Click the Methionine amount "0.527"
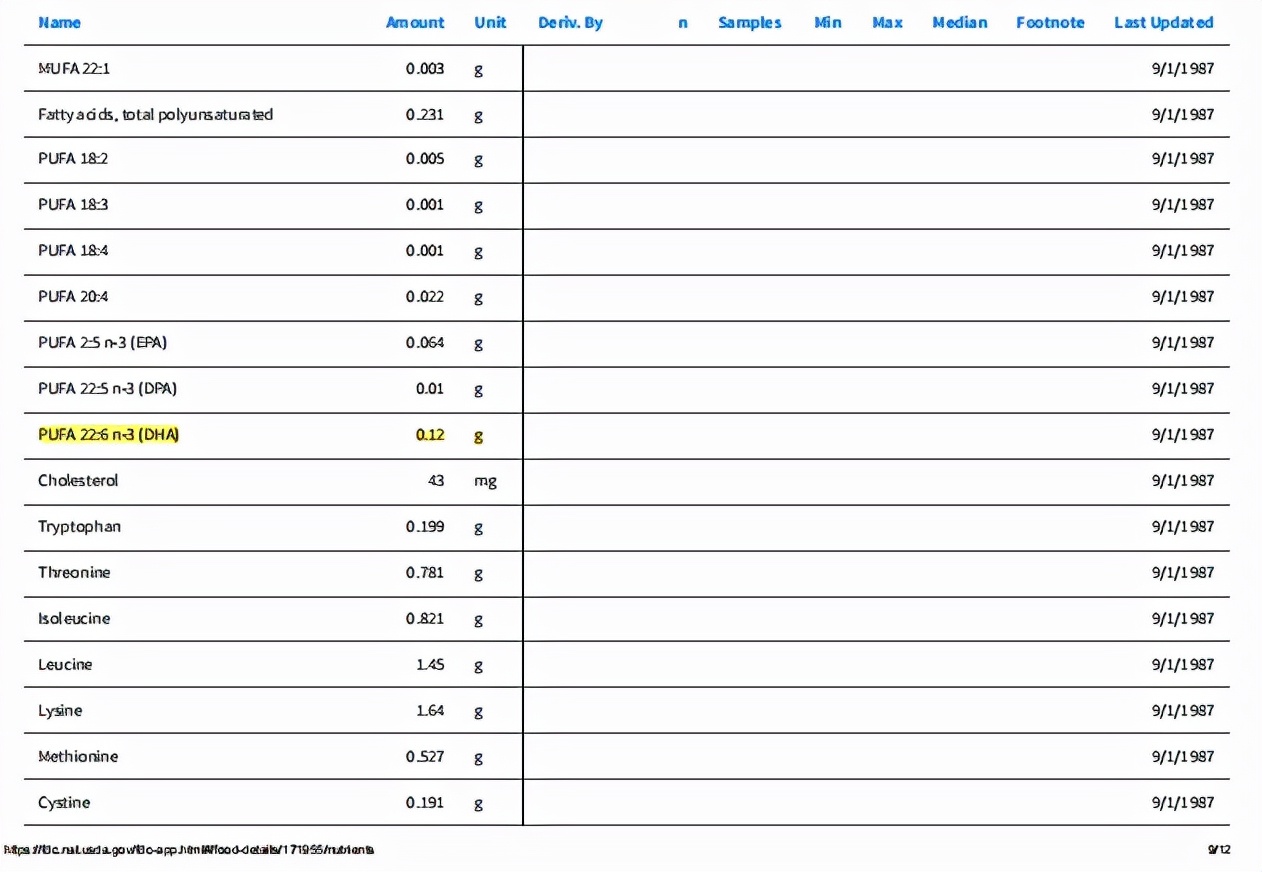The image size is (1262, 872). point(425,756)
